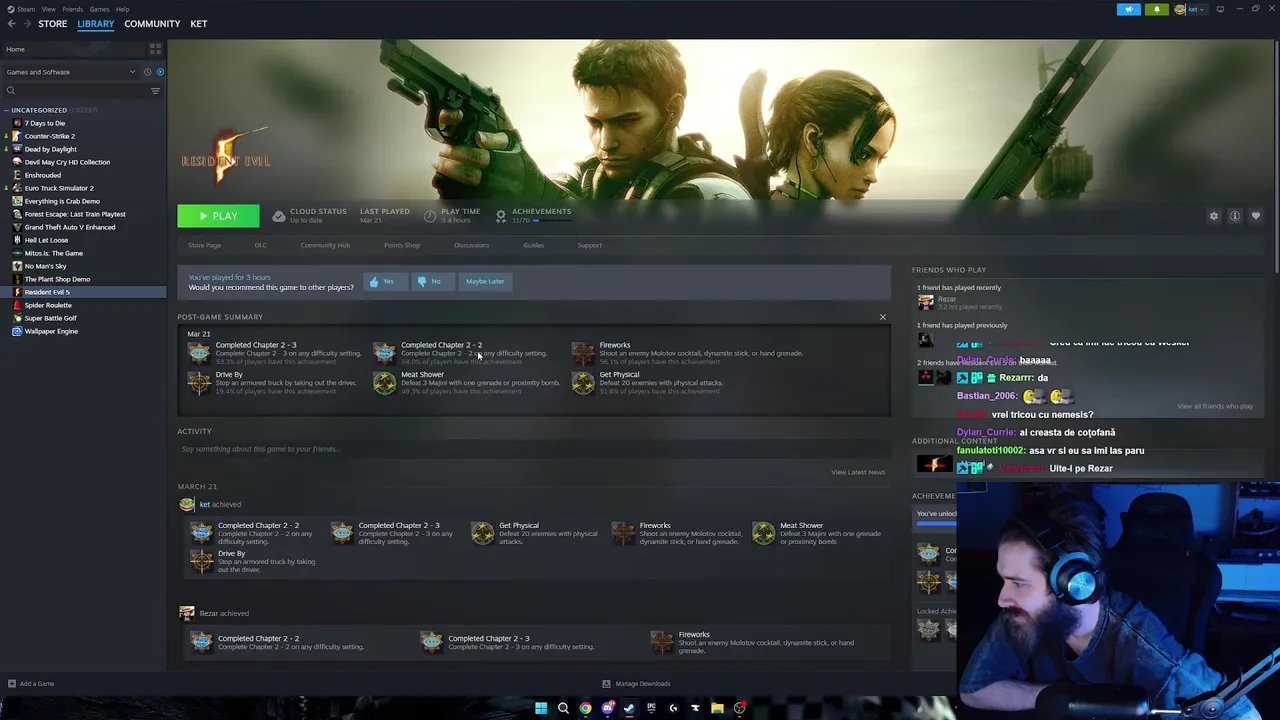Open advanced library filter options icon
Image resolution: width=1280 pixels, height=720 pixels.
coord(155,91)
